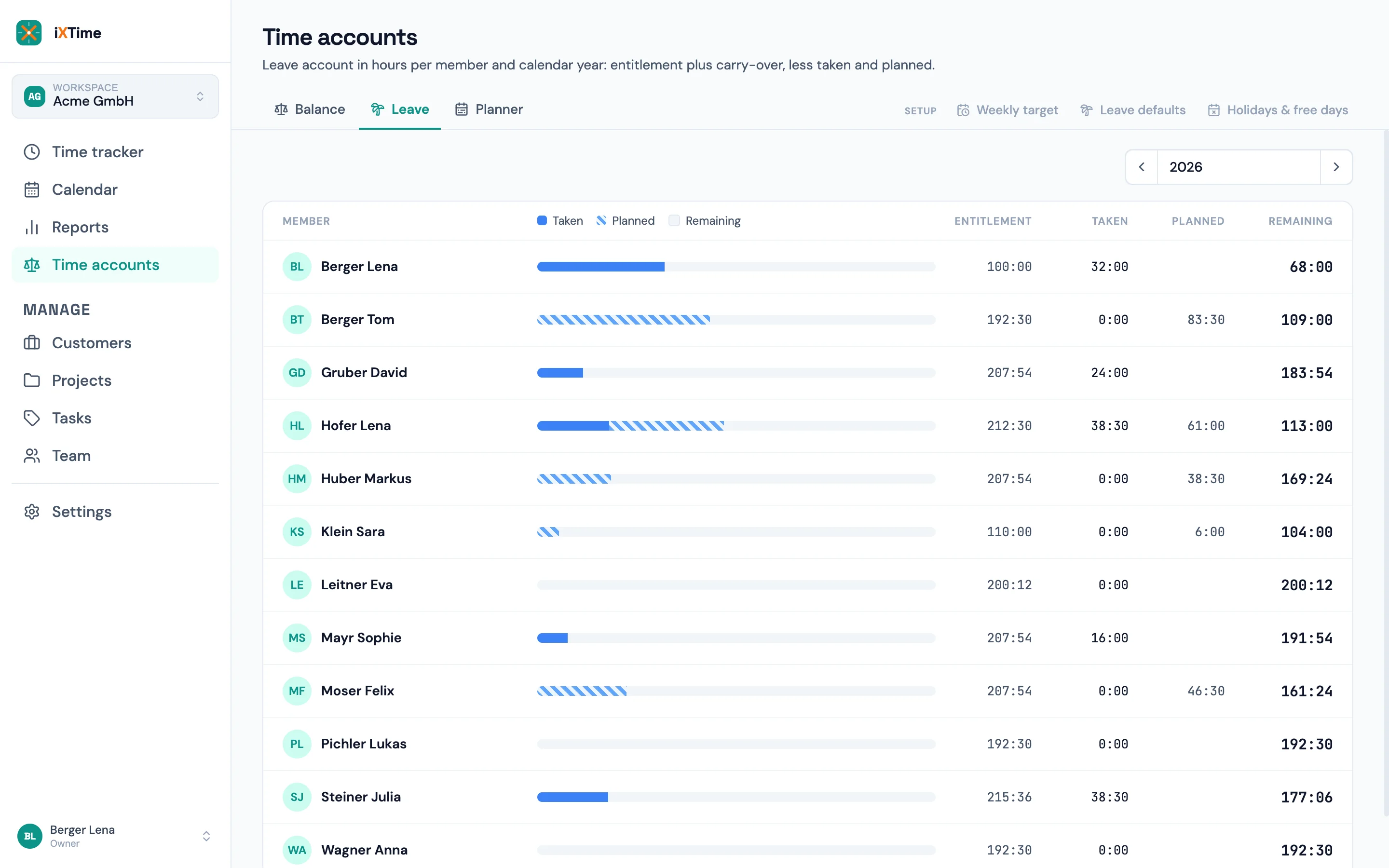Click the Remaining legend swatch
The width and height of the screenshot is (1389, 868).
click(x=674, y=220)
